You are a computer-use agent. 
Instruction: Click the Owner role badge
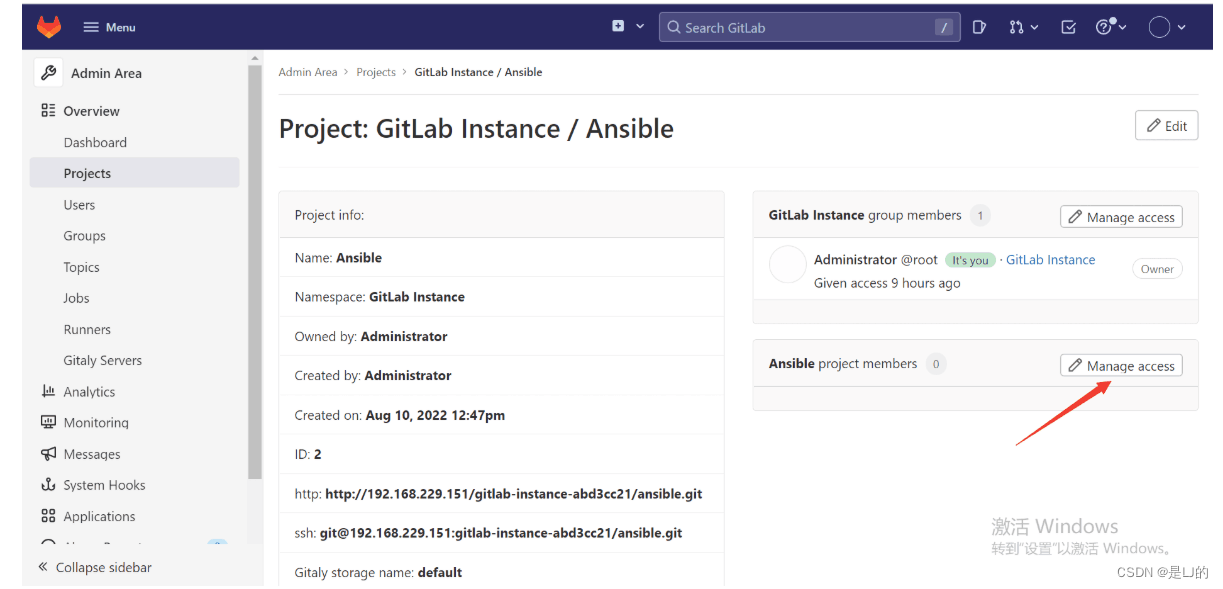[x=1157, y=269]
